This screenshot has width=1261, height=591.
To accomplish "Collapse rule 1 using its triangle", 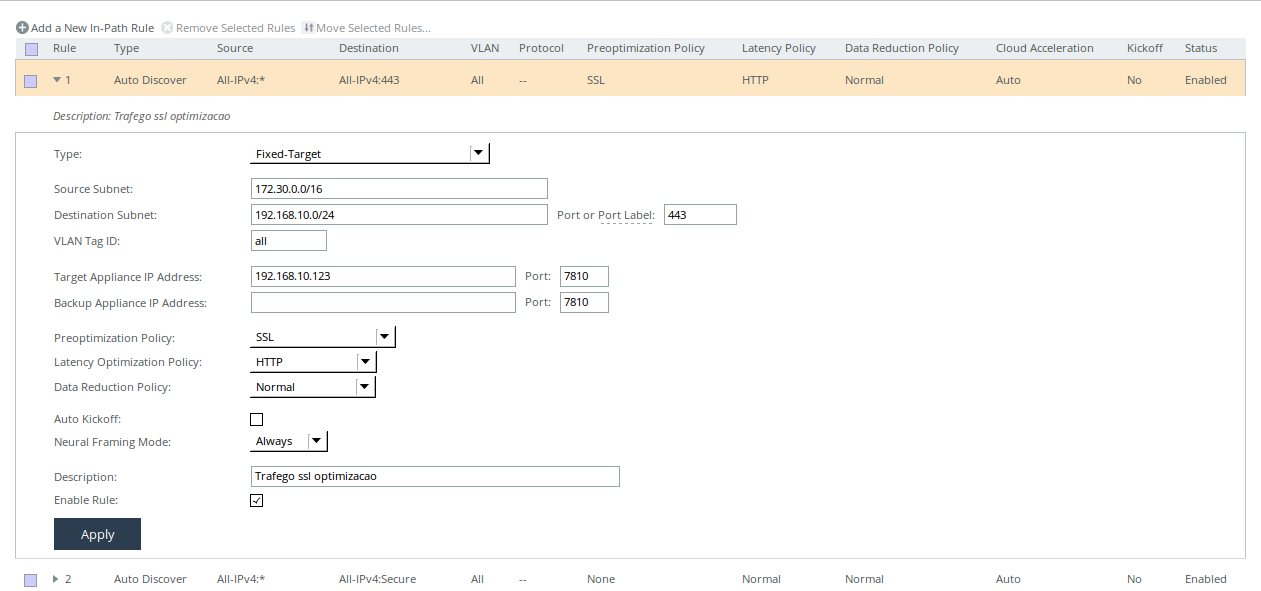I will [x=57, y=80].
